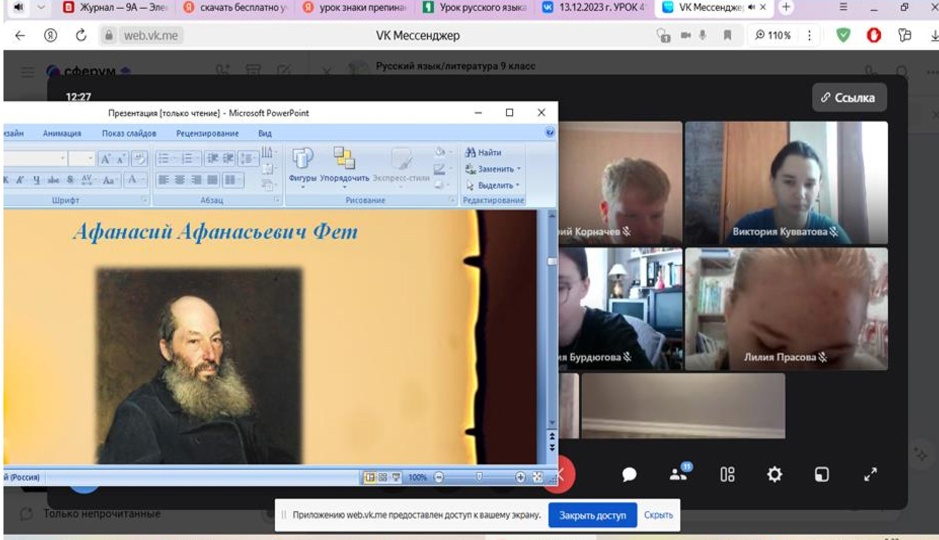This screenshot has height=540, width=939.
Task: Increase font size in PowerPoint ribbon
Action: [105, 159]
